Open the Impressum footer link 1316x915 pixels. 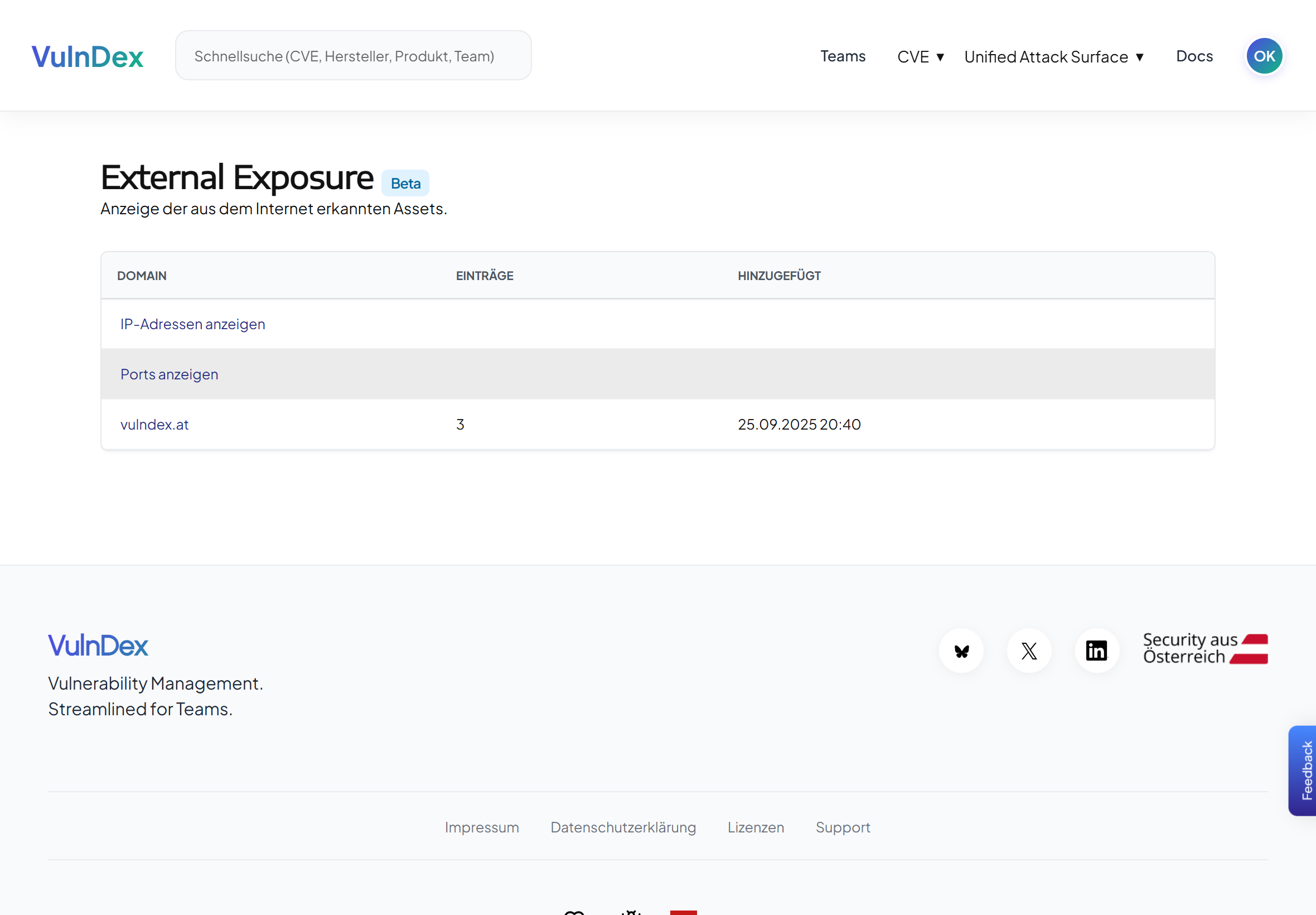481,827
